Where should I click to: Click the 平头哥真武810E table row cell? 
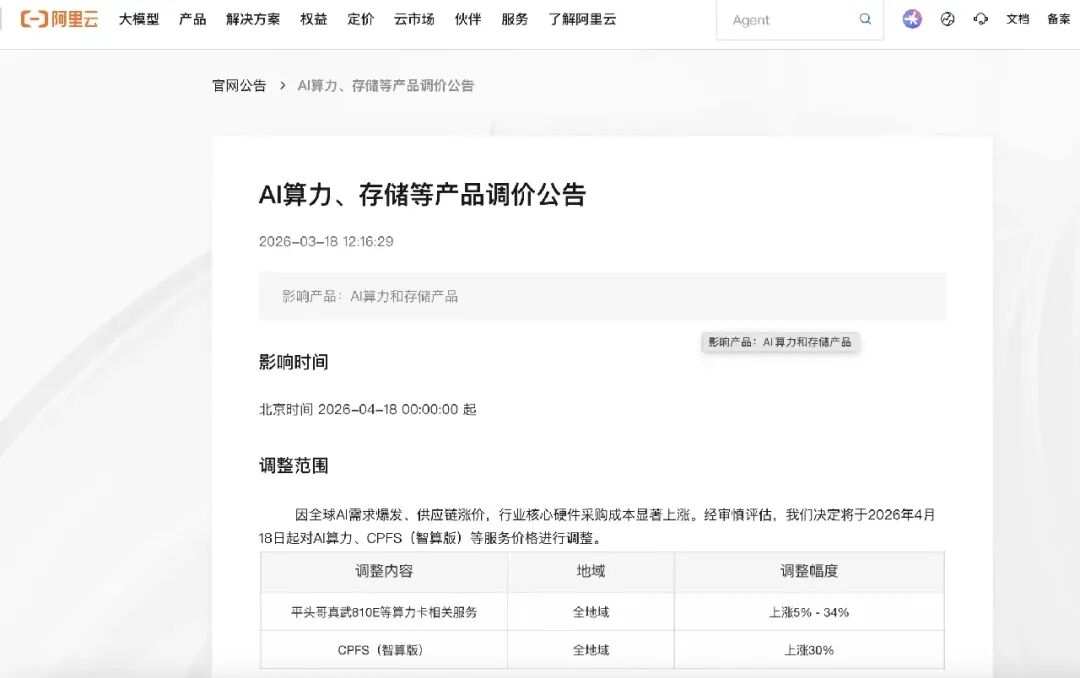tap(384, 612)
